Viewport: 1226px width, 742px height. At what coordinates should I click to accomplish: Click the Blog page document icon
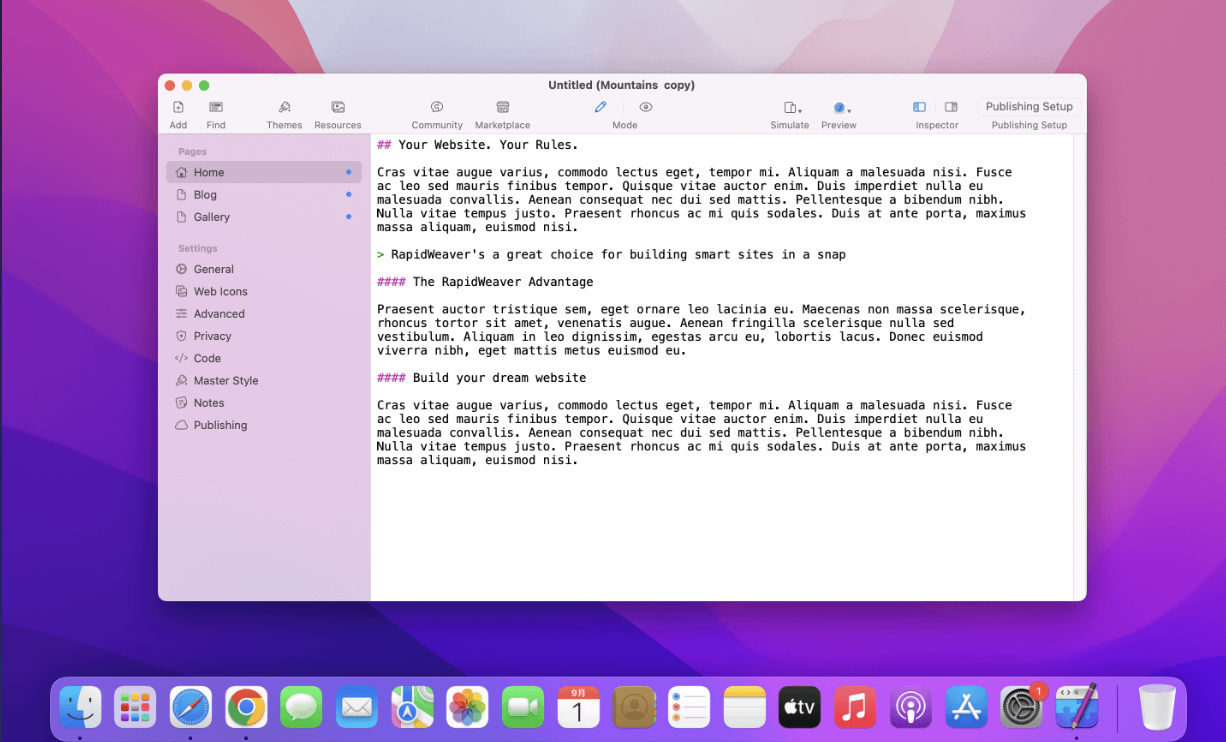click(x=181, y=195)
